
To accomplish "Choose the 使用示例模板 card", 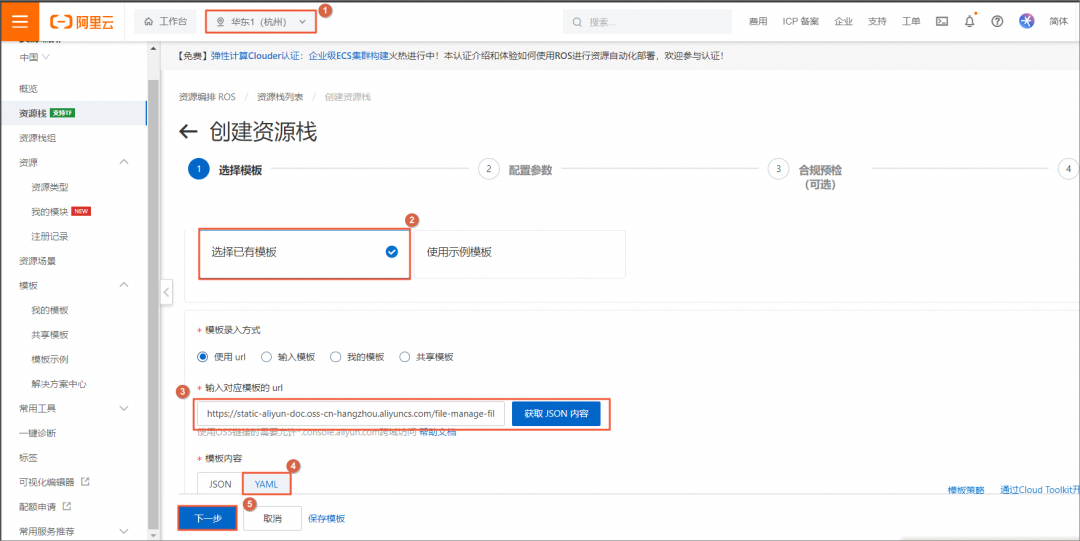I will point(519,254).
